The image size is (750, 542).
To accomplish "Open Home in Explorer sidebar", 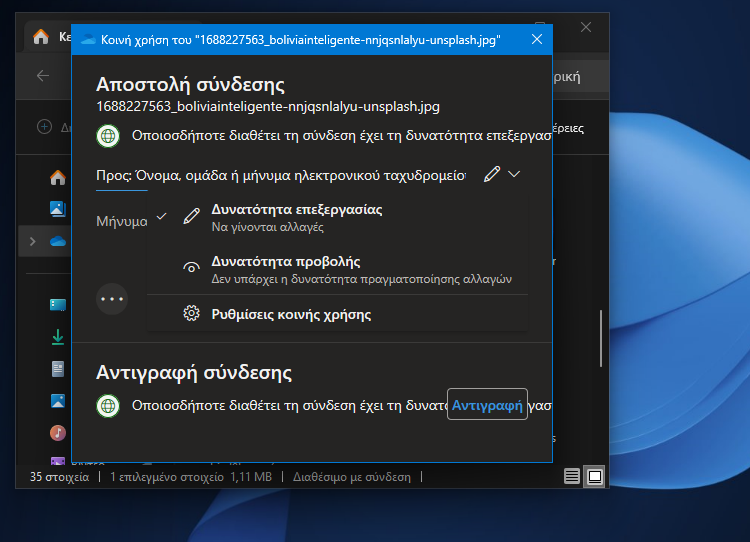I will coord(58,177).
